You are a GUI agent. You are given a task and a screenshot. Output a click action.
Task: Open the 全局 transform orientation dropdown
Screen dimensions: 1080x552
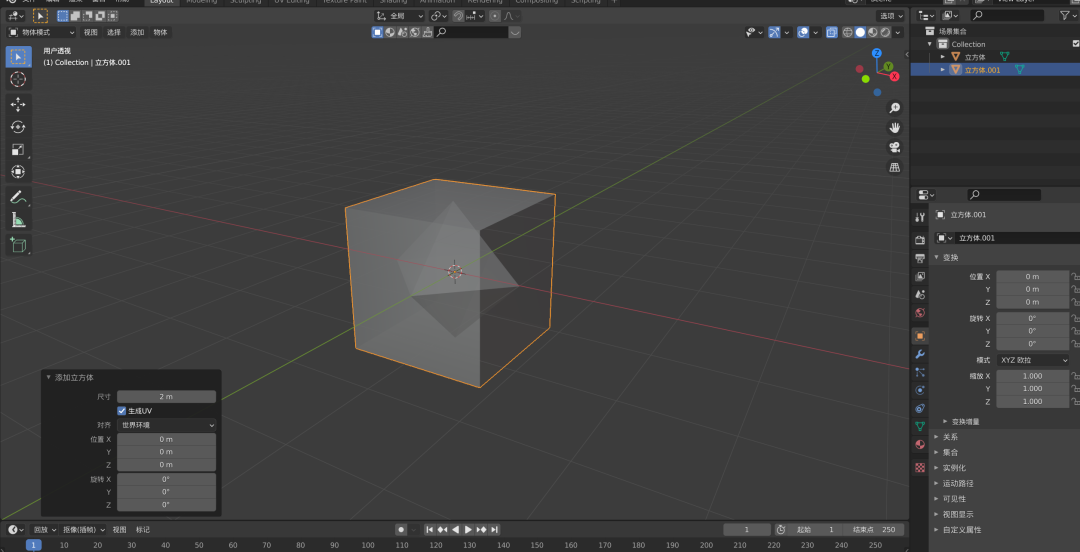point(399,16)
